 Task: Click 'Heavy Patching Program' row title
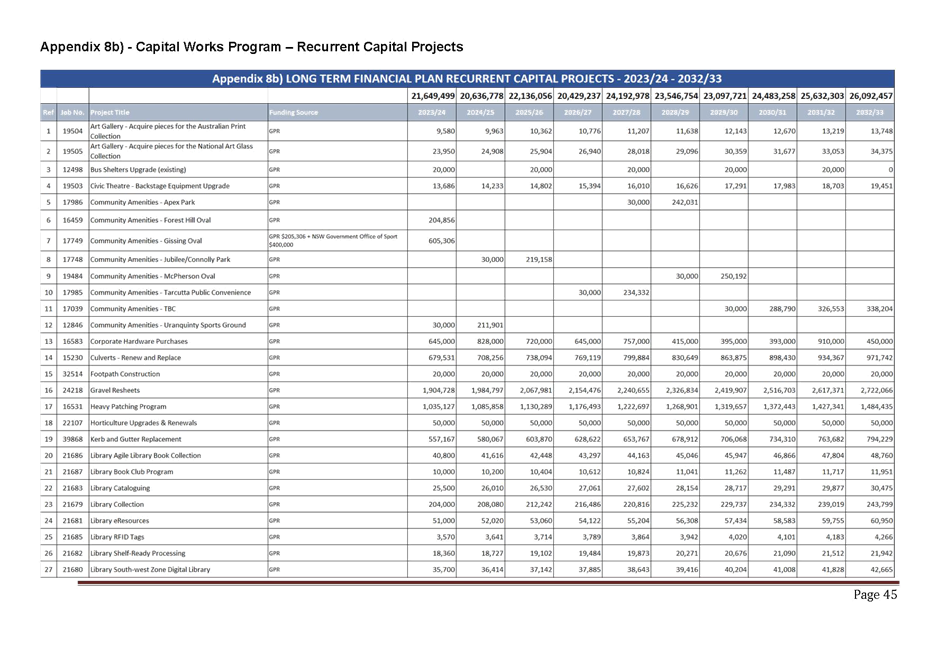coord(128,407)
